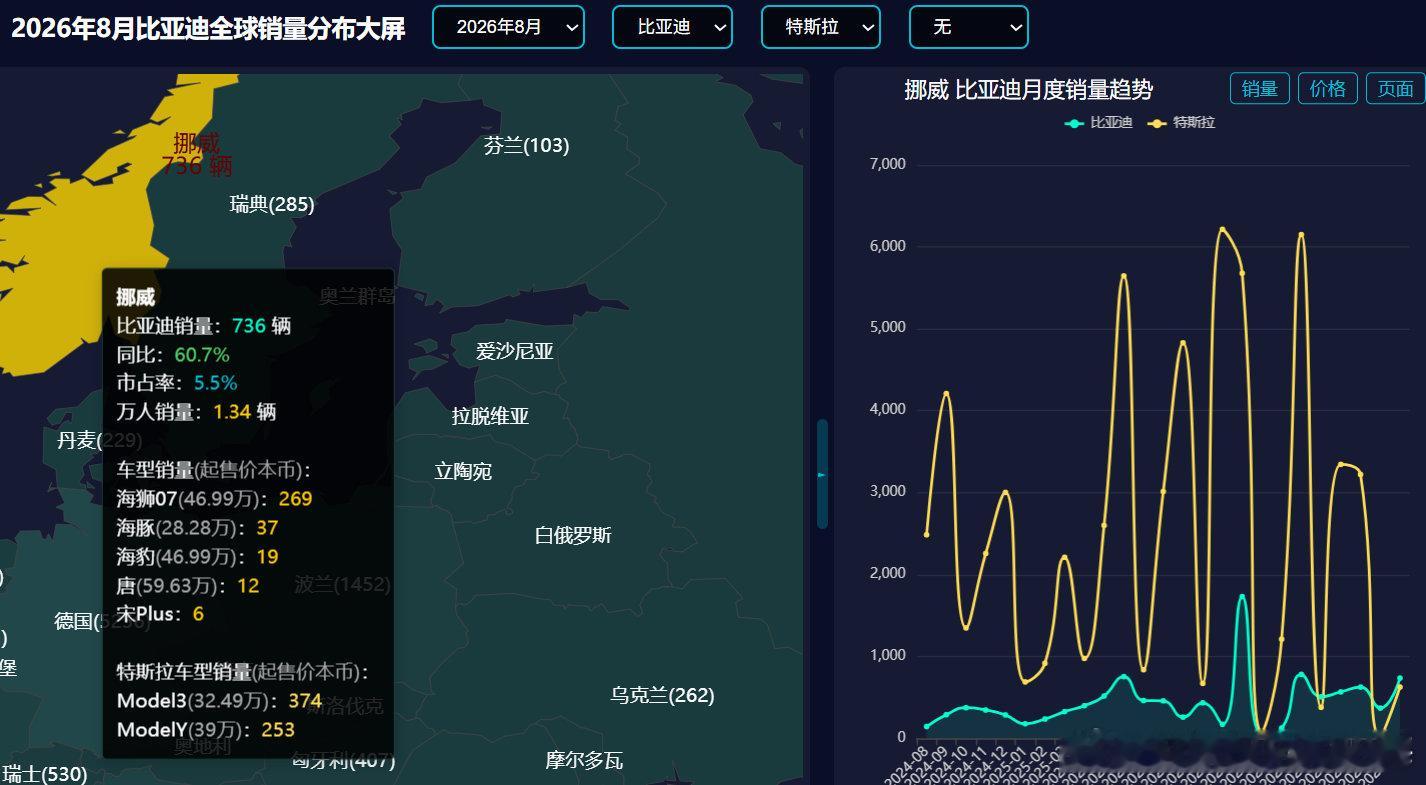Viewport: 1426px width, 785px height.
Task: Click the chart title 挪威 比亚迪月度销量趋势
Action: point(1028,90)
